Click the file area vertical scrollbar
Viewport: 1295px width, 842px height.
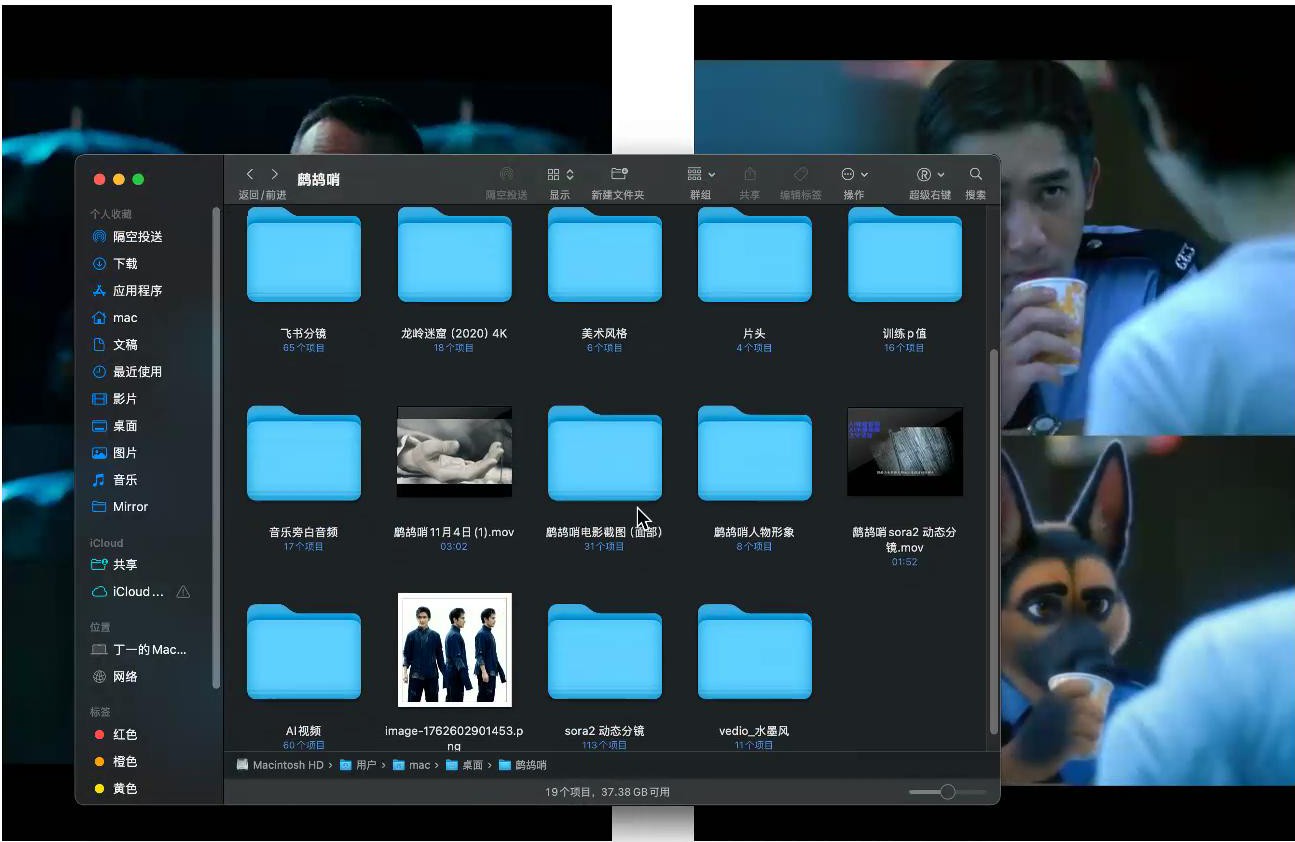tap(993, 540)
